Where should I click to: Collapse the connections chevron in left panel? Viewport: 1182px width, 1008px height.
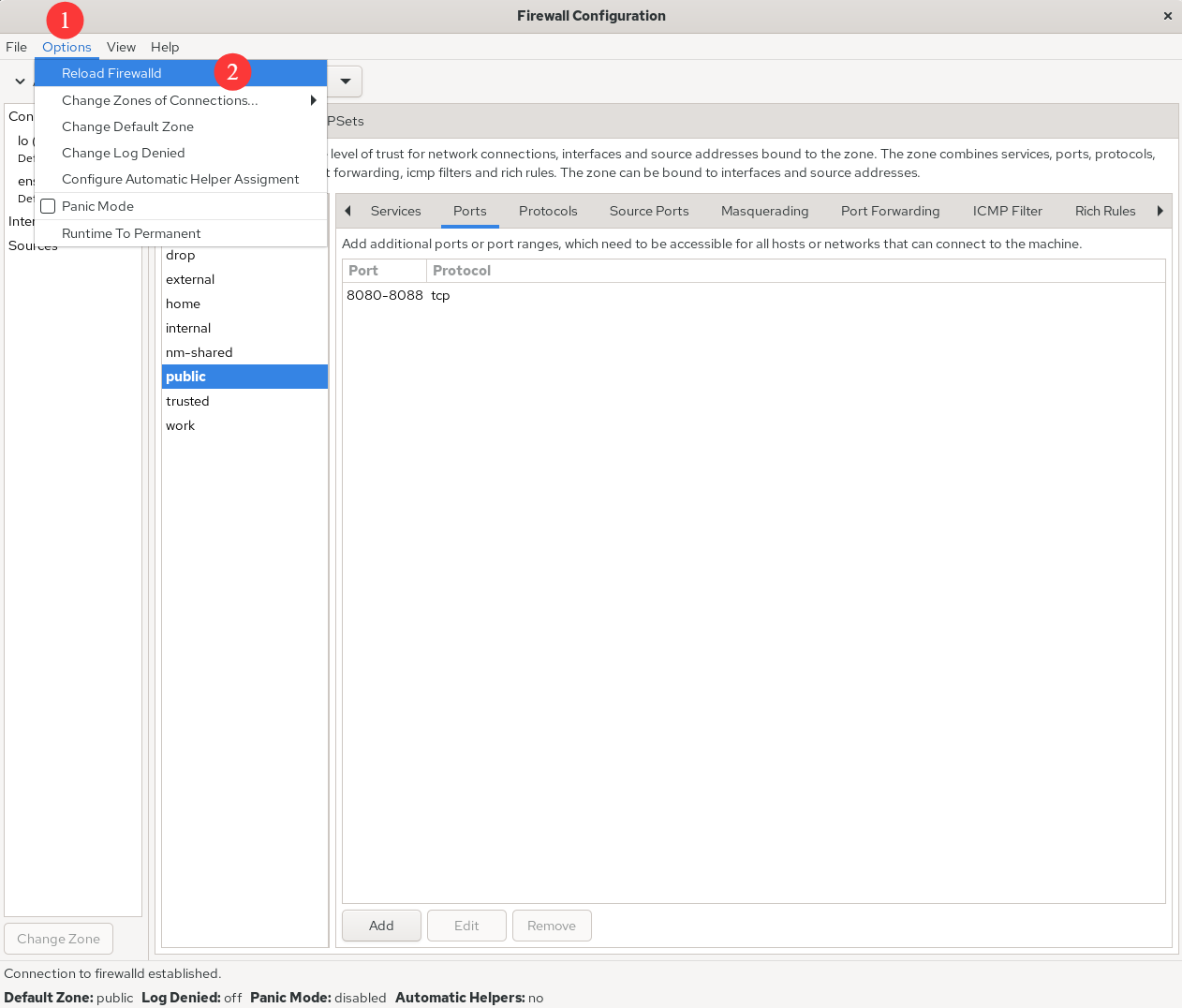[x=20, y=82]
